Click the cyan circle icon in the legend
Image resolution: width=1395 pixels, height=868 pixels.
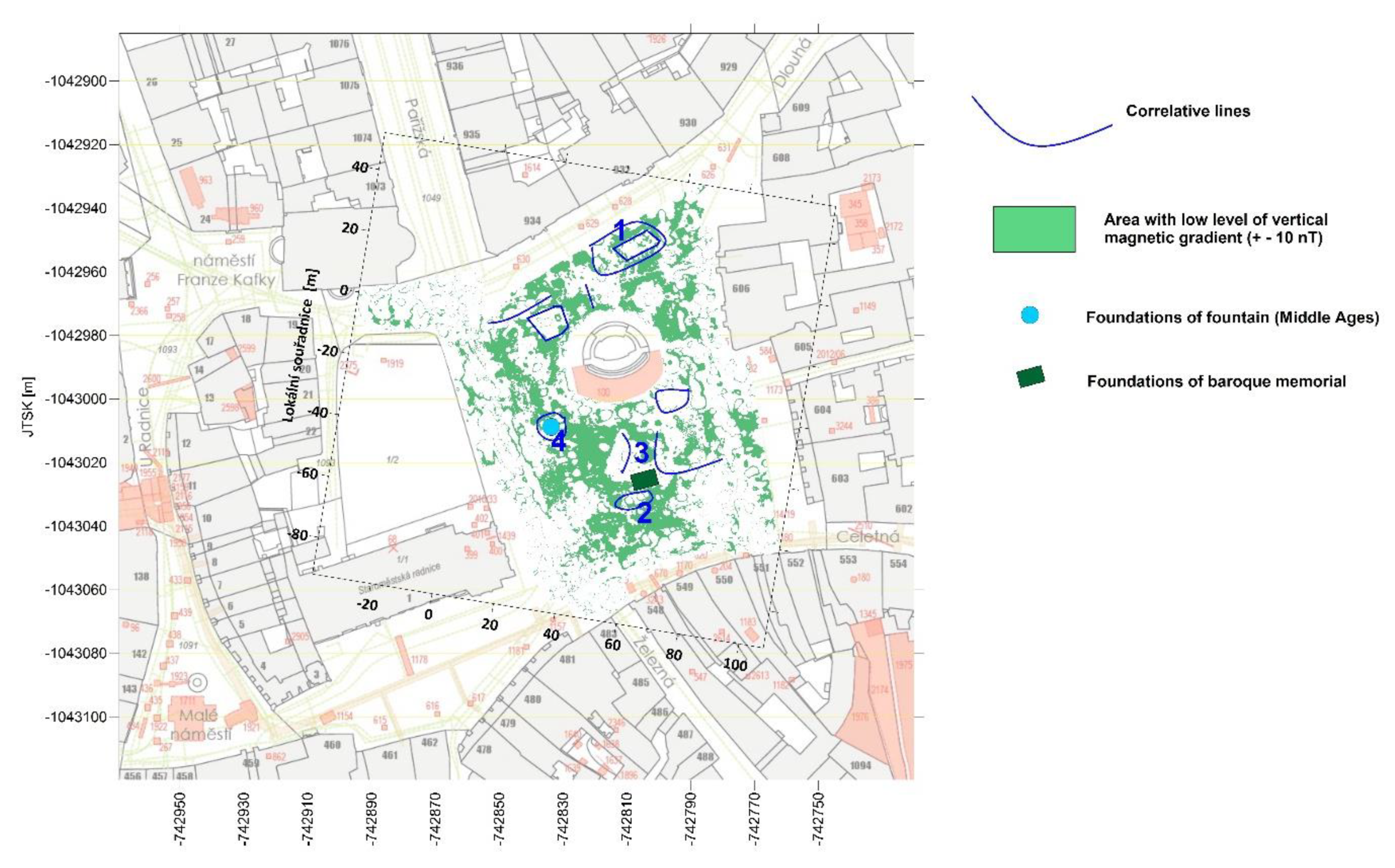point(1030,315)
